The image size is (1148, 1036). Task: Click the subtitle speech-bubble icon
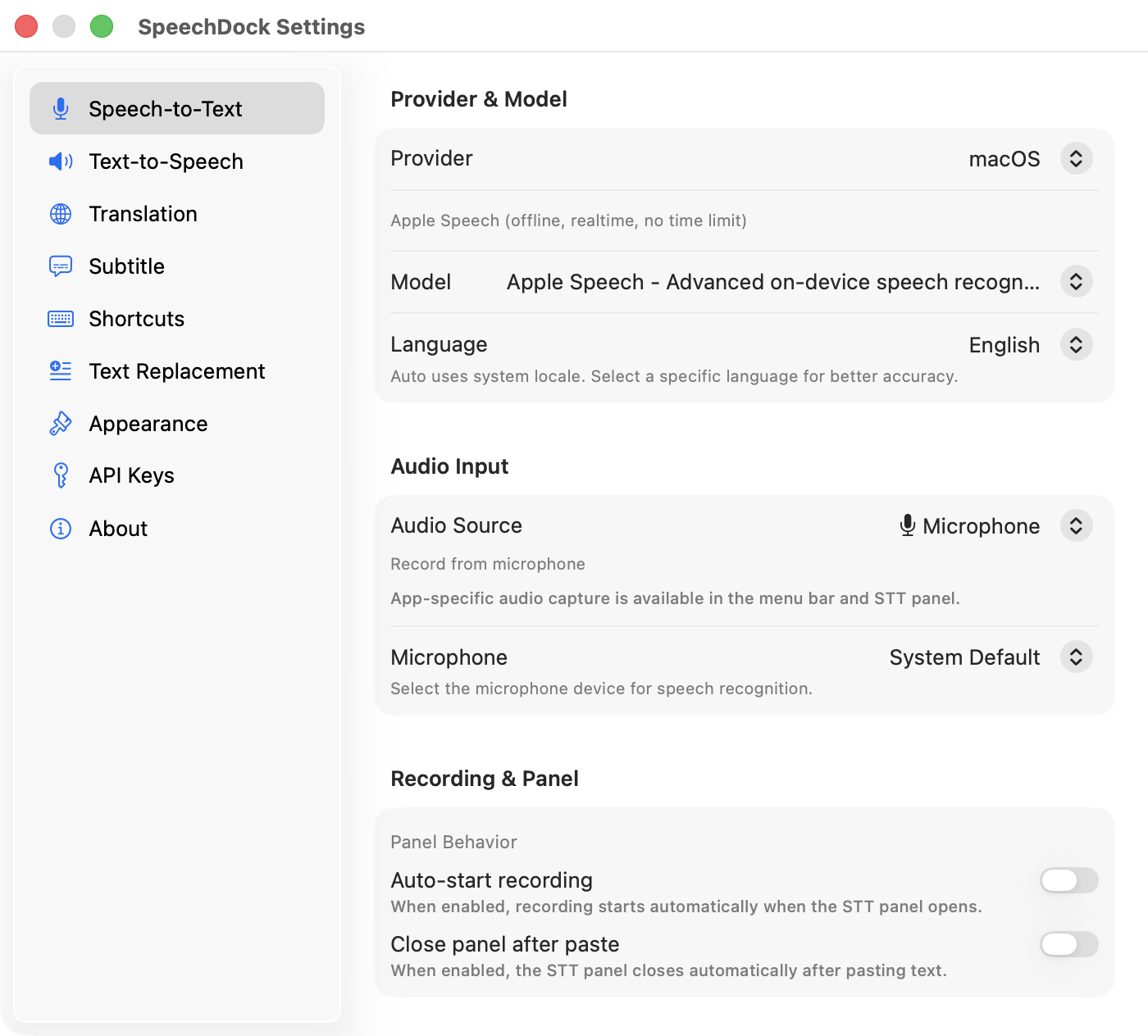pyautogui.click(x=60, y=266)
